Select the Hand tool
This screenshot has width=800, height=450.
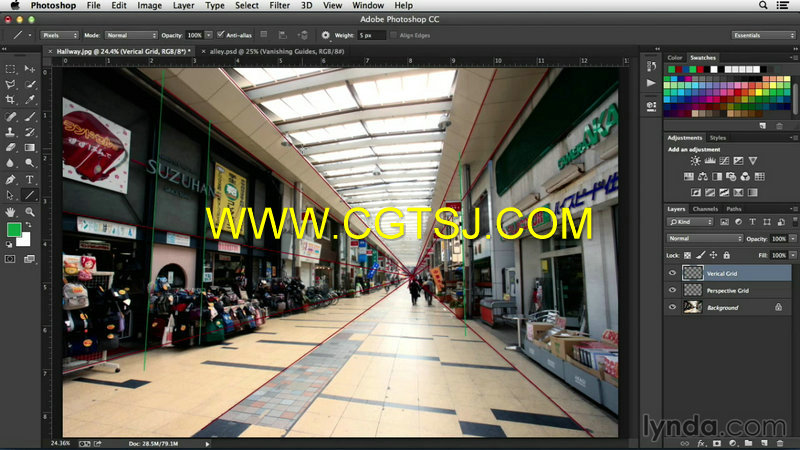(10, 212)
